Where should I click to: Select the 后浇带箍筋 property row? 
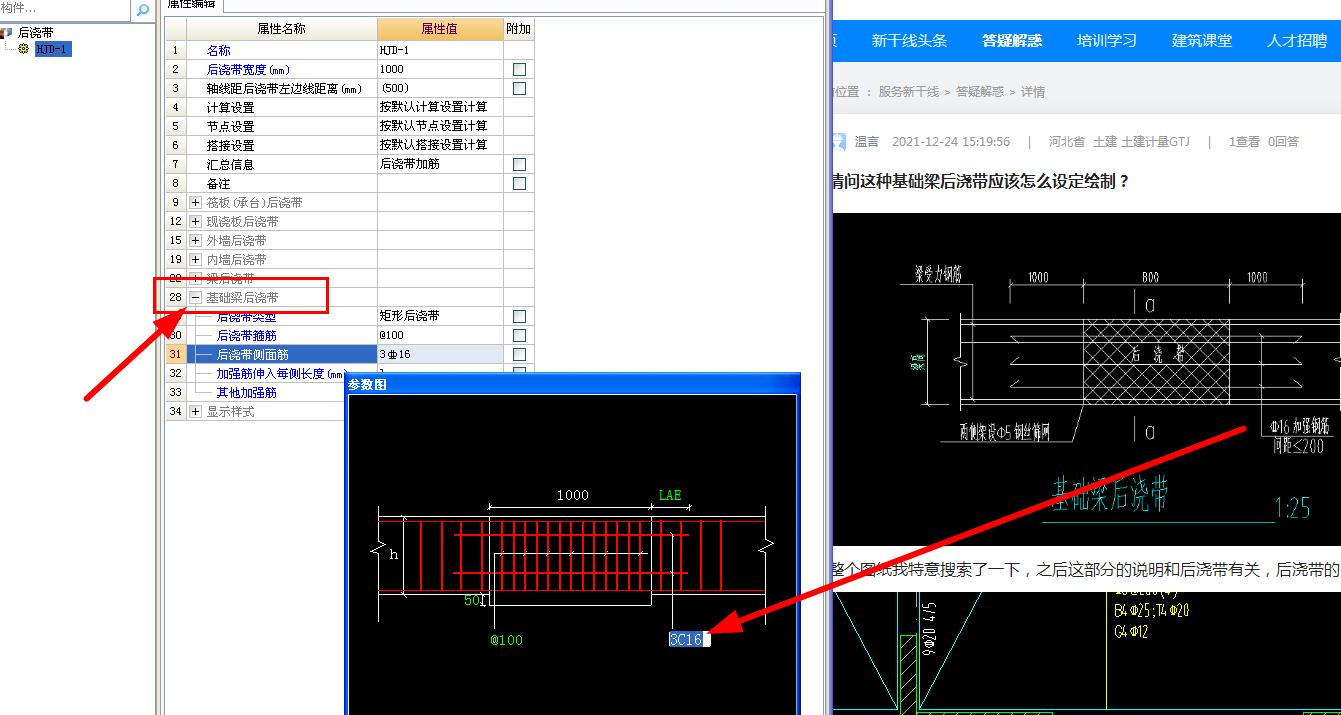(246, 336)
